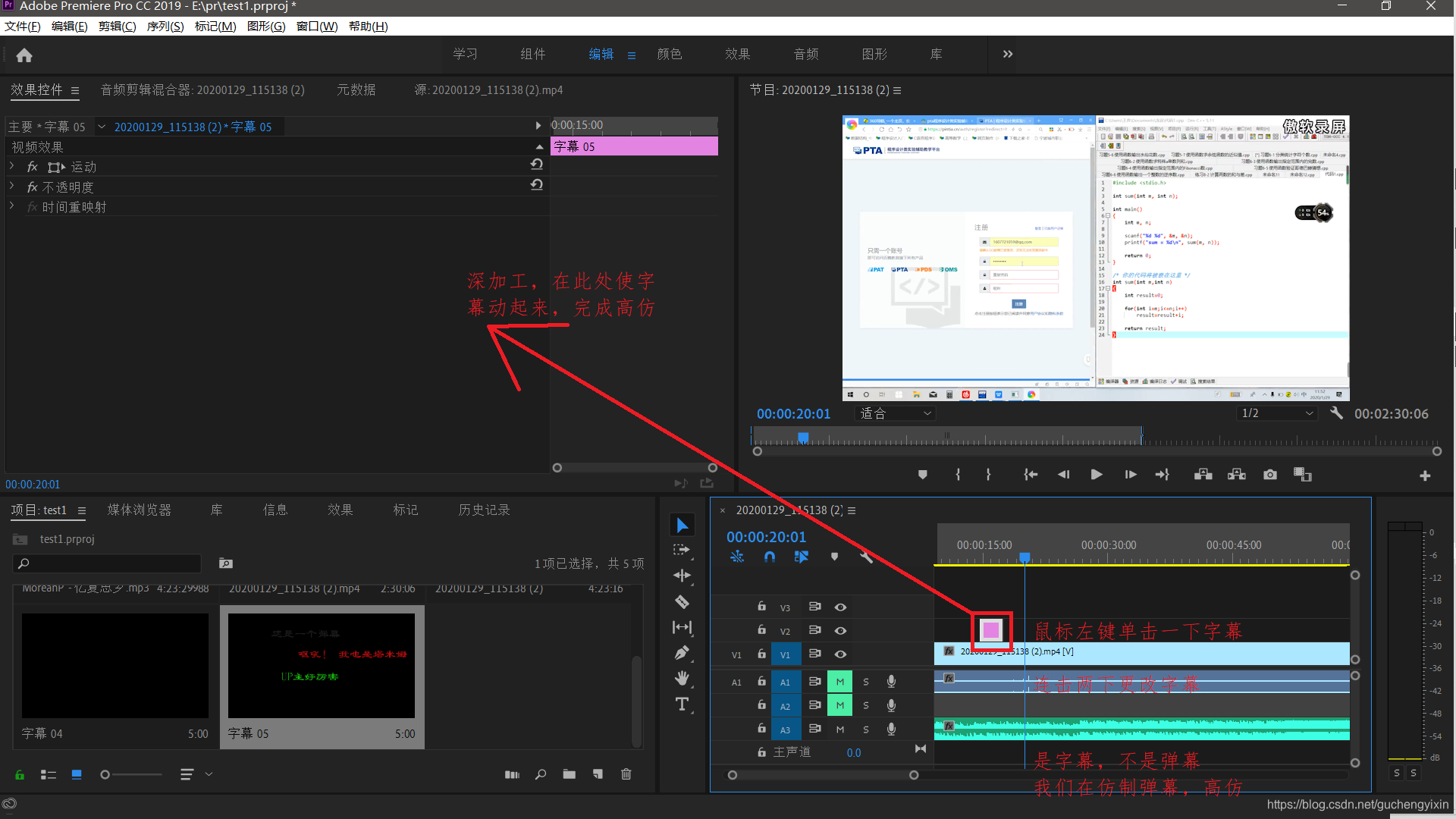
Task: Expand Time Remapping properties
Action: coord(11,206)
